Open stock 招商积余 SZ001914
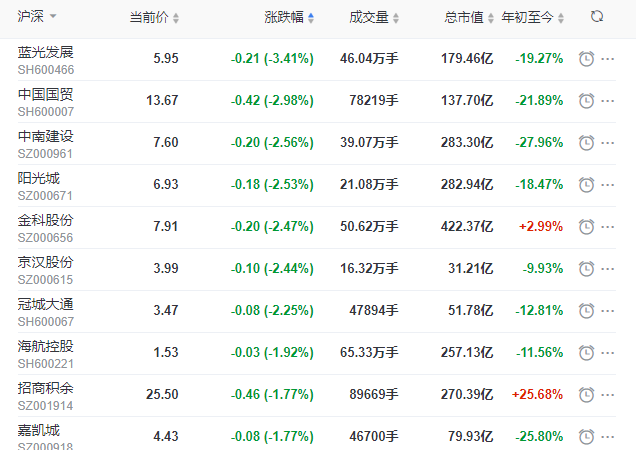 pyautogui.click(x=45, y=396)
